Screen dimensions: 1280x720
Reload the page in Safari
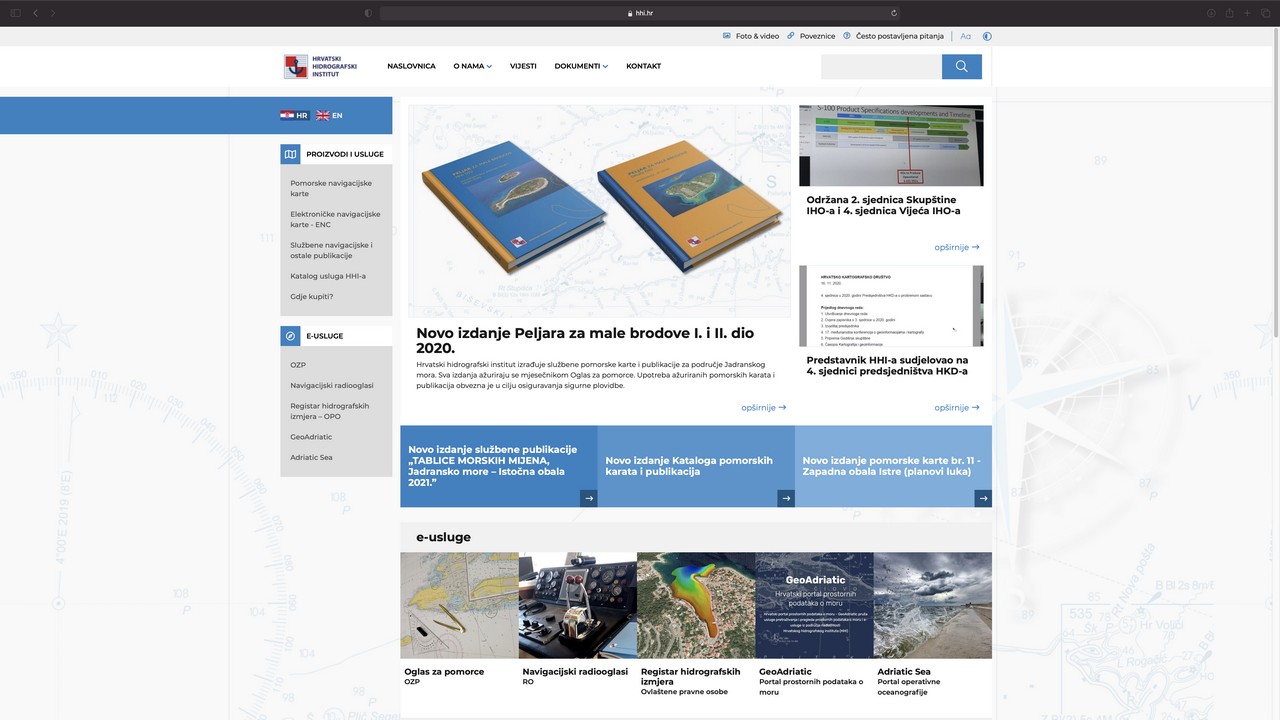coord(894,13)
